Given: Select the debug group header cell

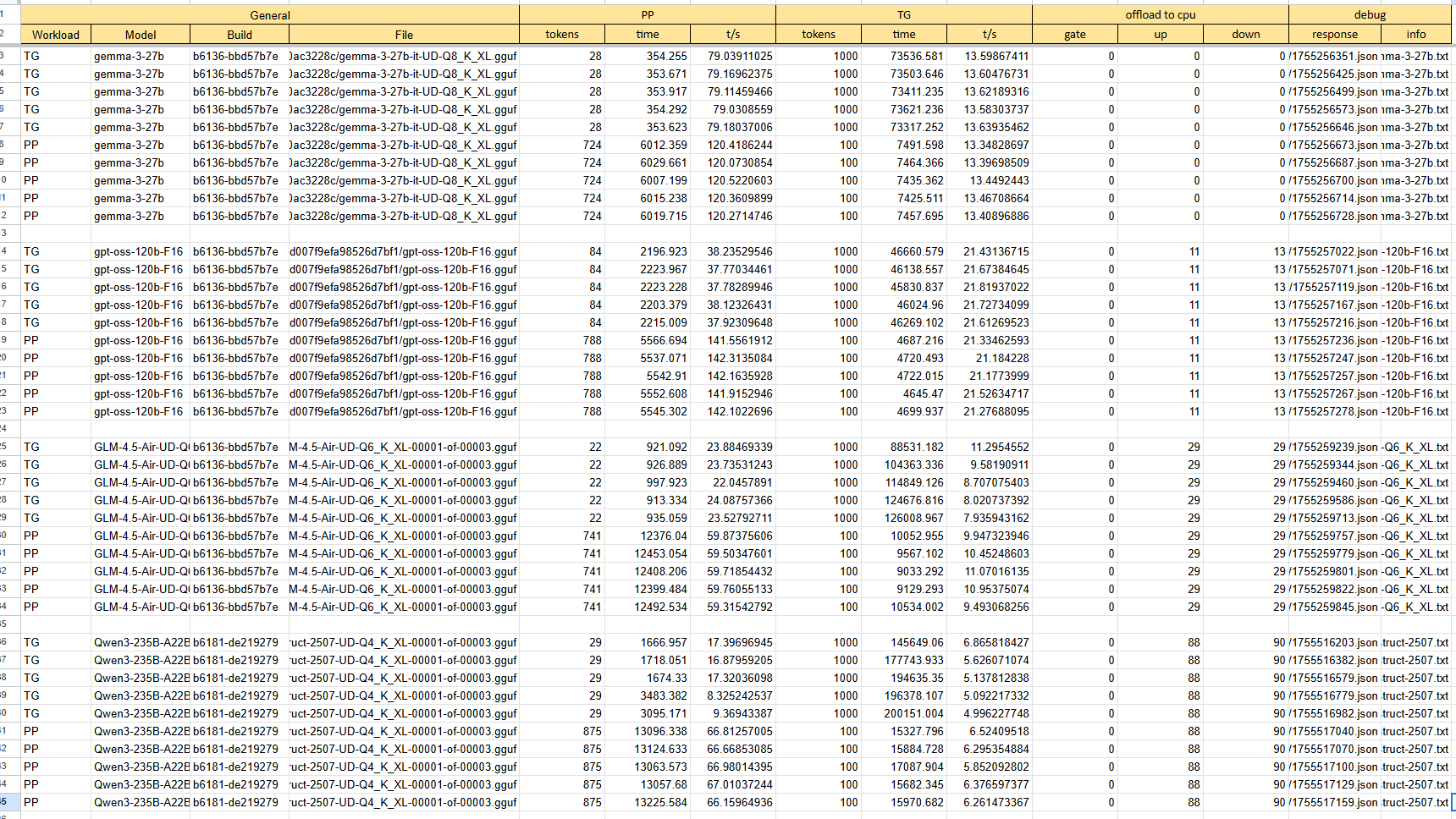Looking at the screenshot, I should point(1370,15).
